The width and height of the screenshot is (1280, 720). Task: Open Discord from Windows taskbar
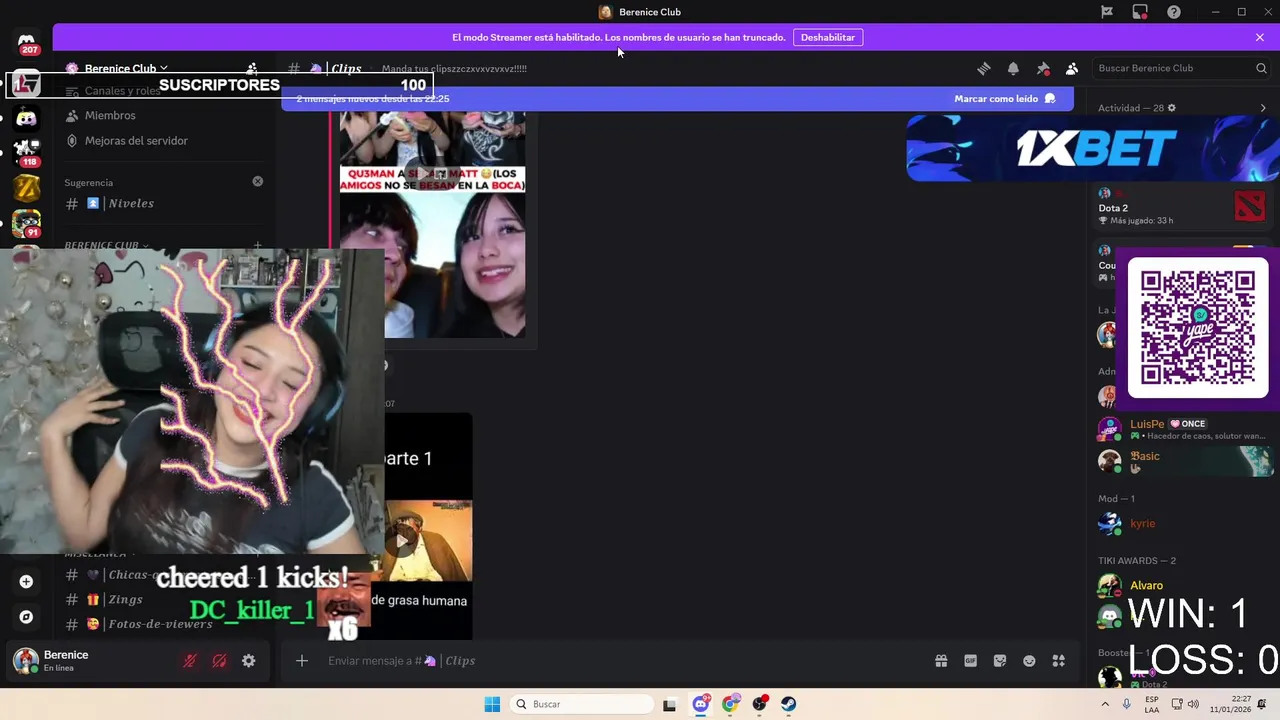tap(701, 704)
